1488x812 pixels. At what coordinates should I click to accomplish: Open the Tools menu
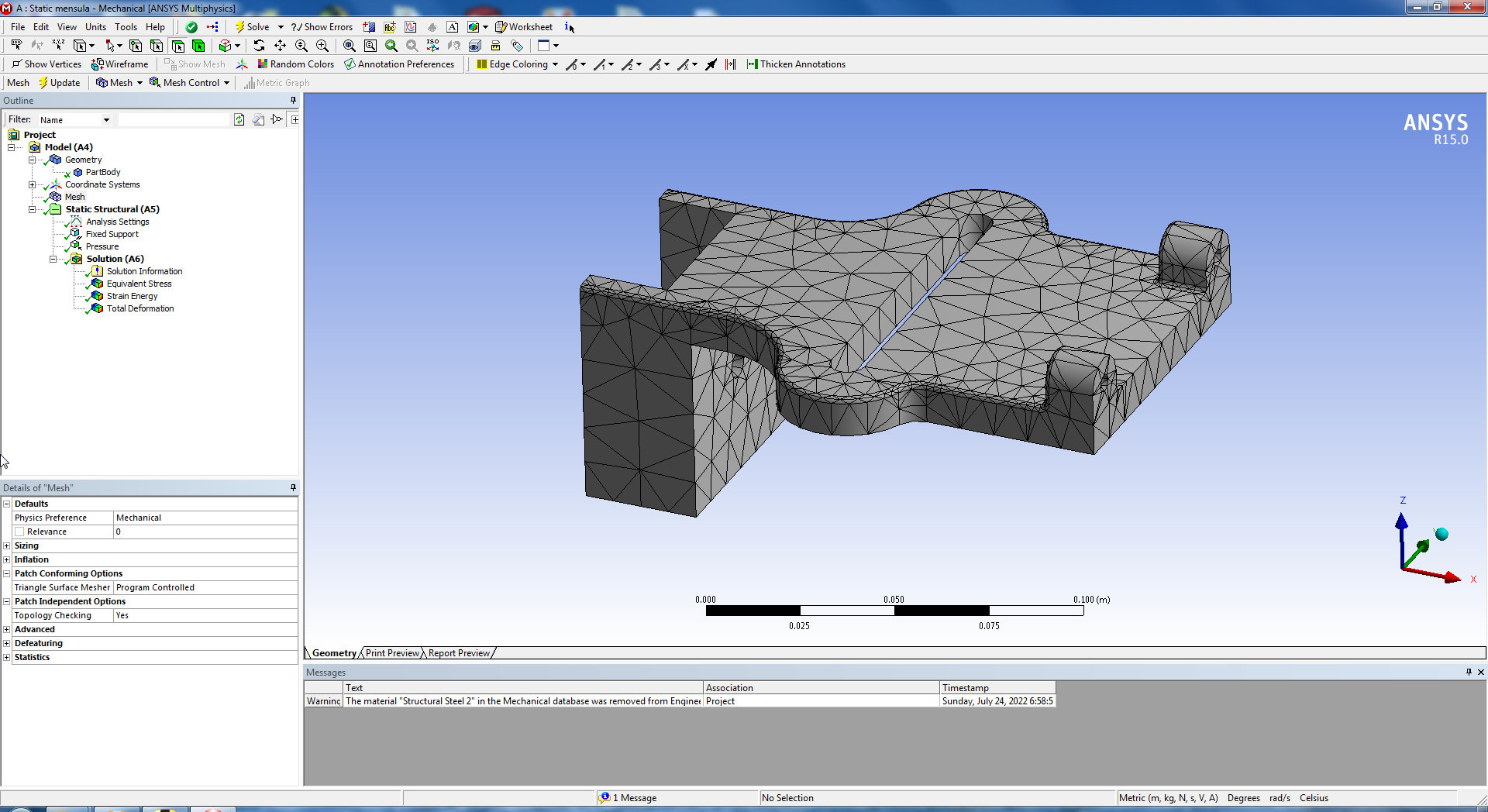126,27
